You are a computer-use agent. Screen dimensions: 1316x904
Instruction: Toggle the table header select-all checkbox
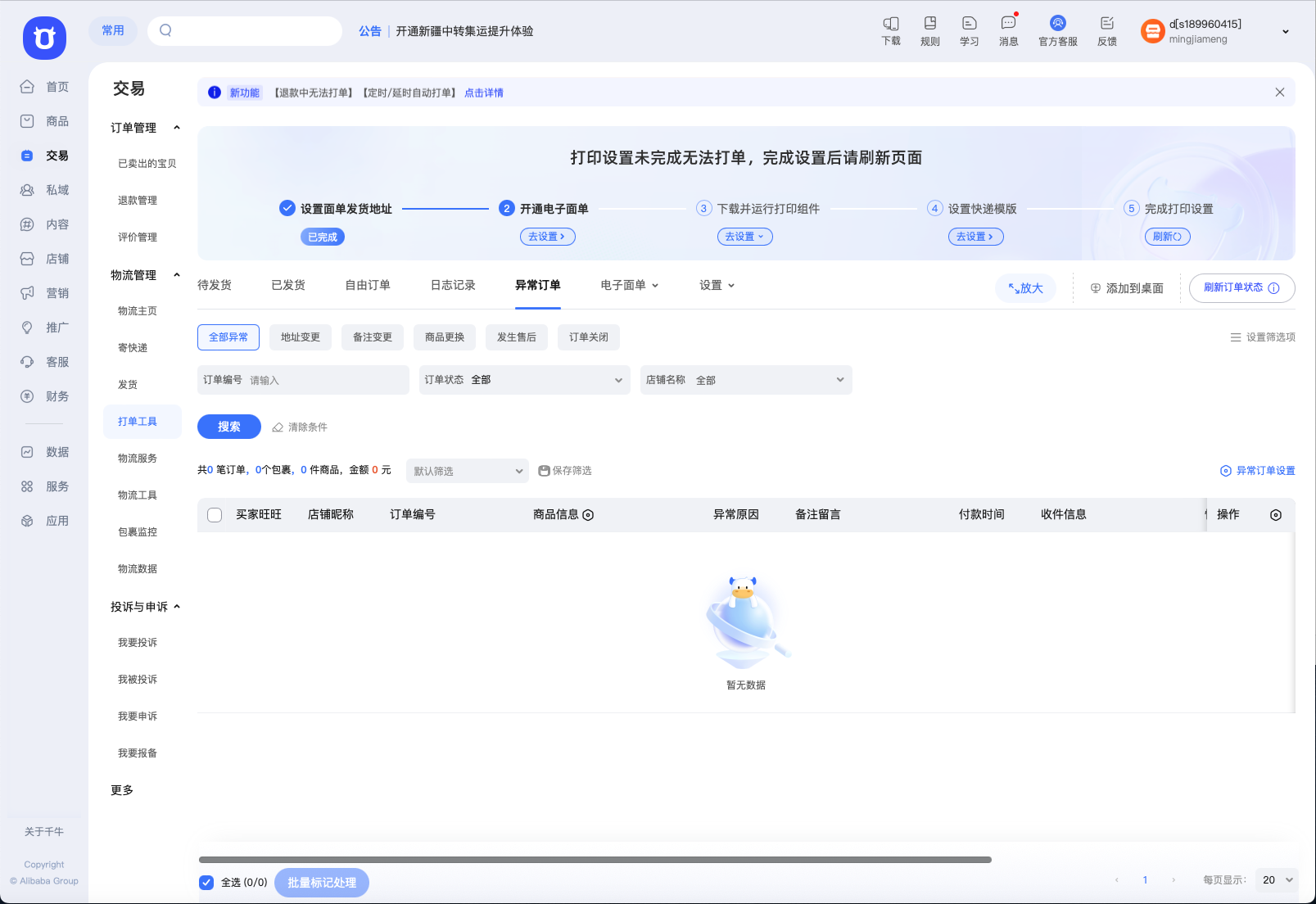coord(215,515)
